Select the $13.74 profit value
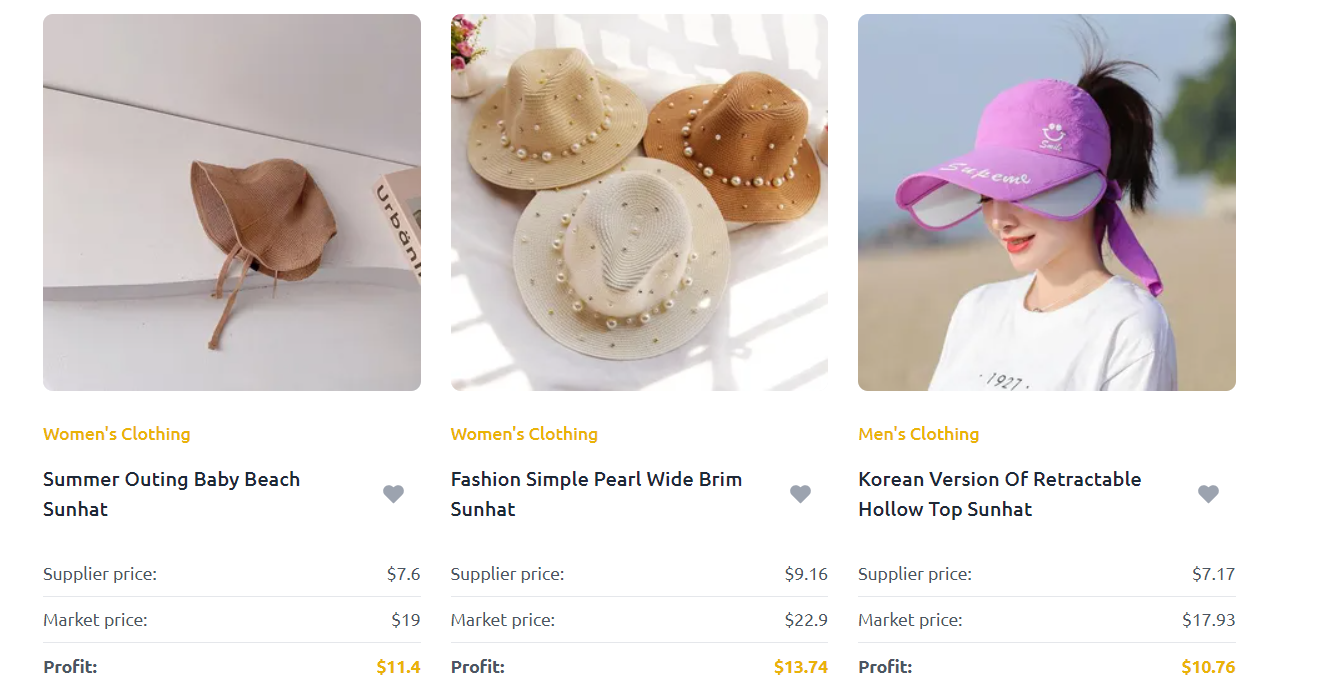 coord(801,667)
